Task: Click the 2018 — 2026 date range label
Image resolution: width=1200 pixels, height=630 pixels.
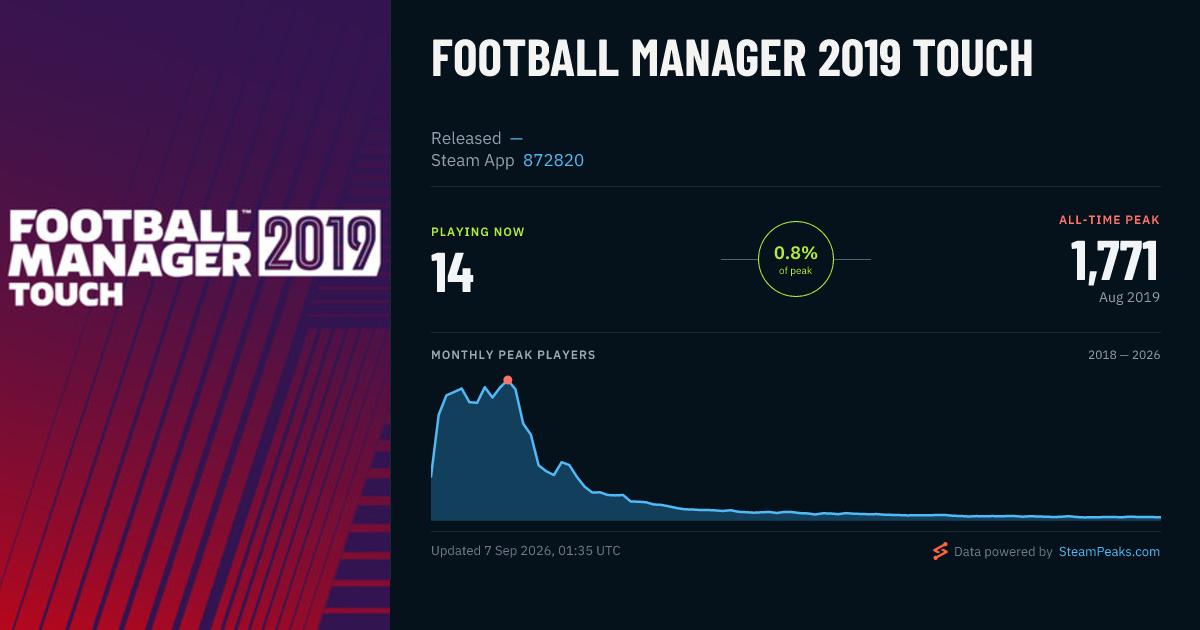Action: pyautogui.click(x=1124, y=355)
